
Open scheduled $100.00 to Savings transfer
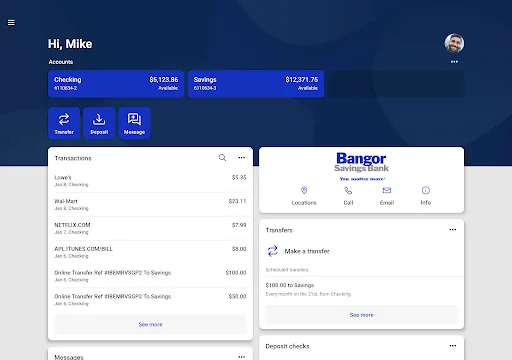[x=361, y=289]
